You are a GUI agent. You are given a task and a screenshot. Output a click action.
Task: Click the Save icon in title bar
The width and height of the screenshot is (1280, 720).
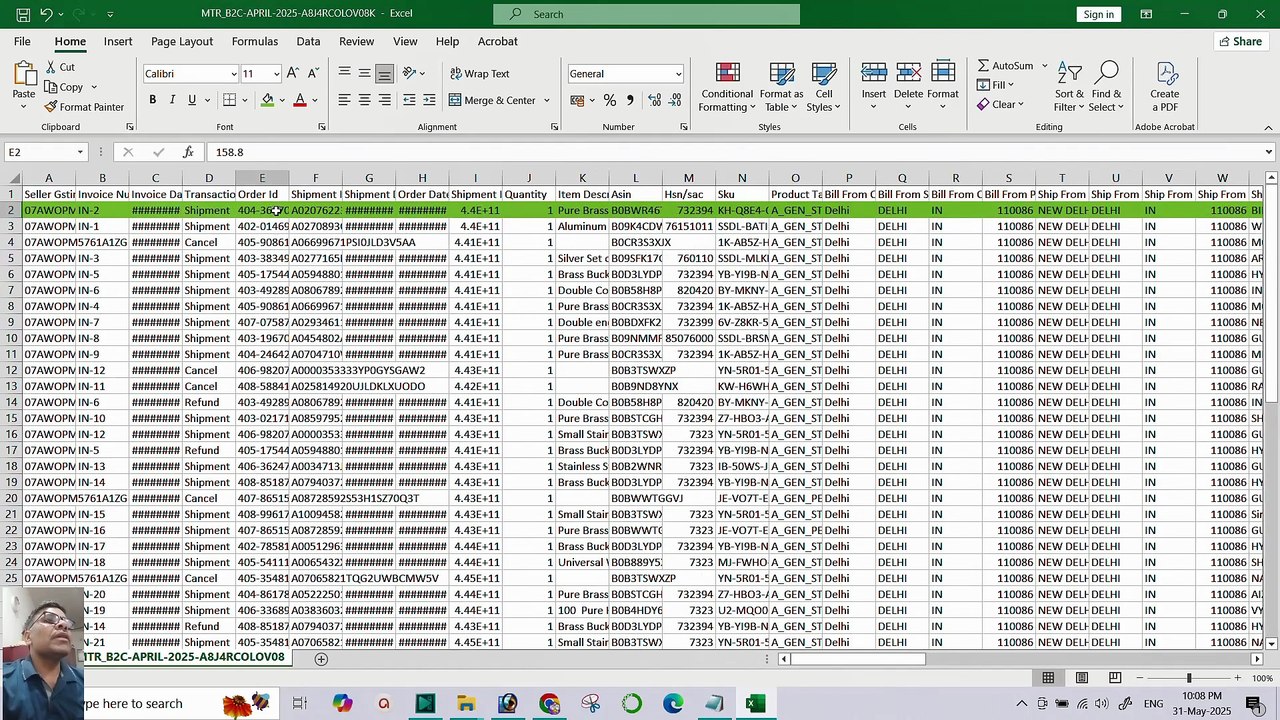tap(22, 14)
